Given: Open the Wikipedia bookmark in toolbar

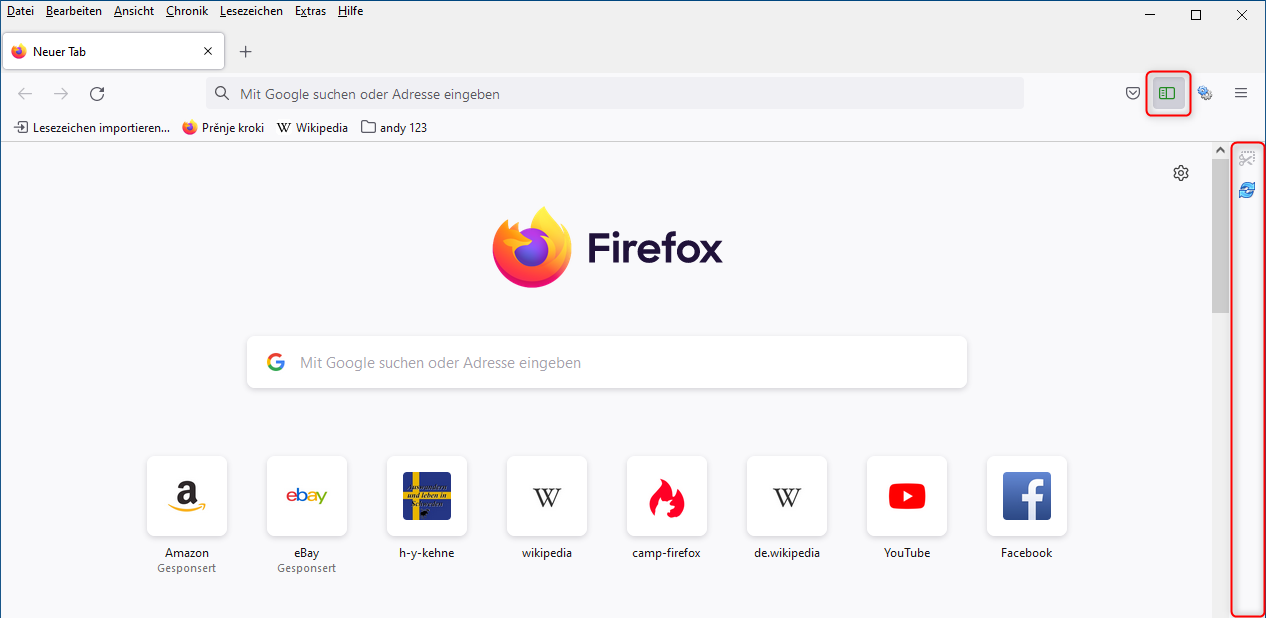Looking at the screenshot, I should point(312,128).
